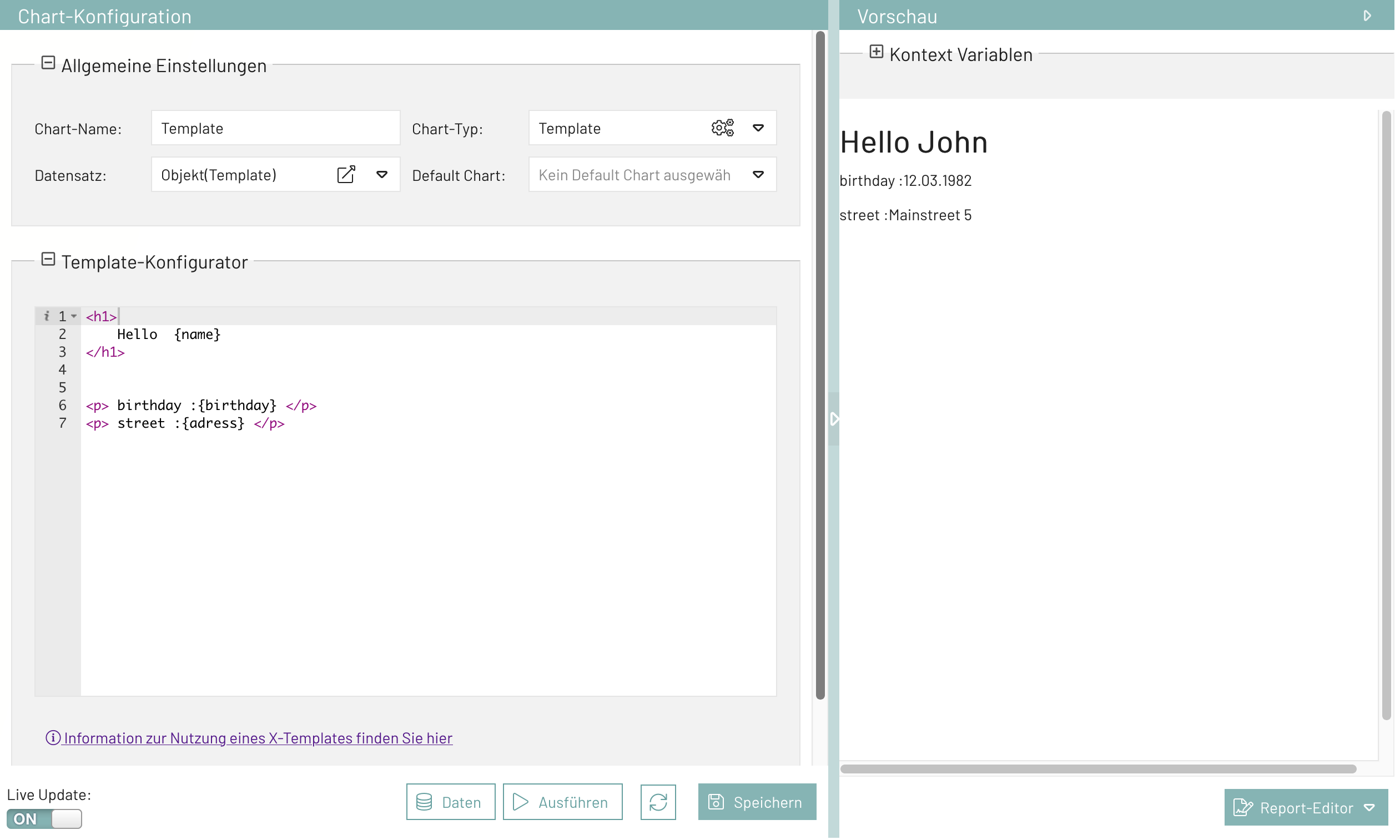Click the Ausführen play button icon
Image resolution: width=1400 pixels, height=840 pixels.
coord(521,801)
